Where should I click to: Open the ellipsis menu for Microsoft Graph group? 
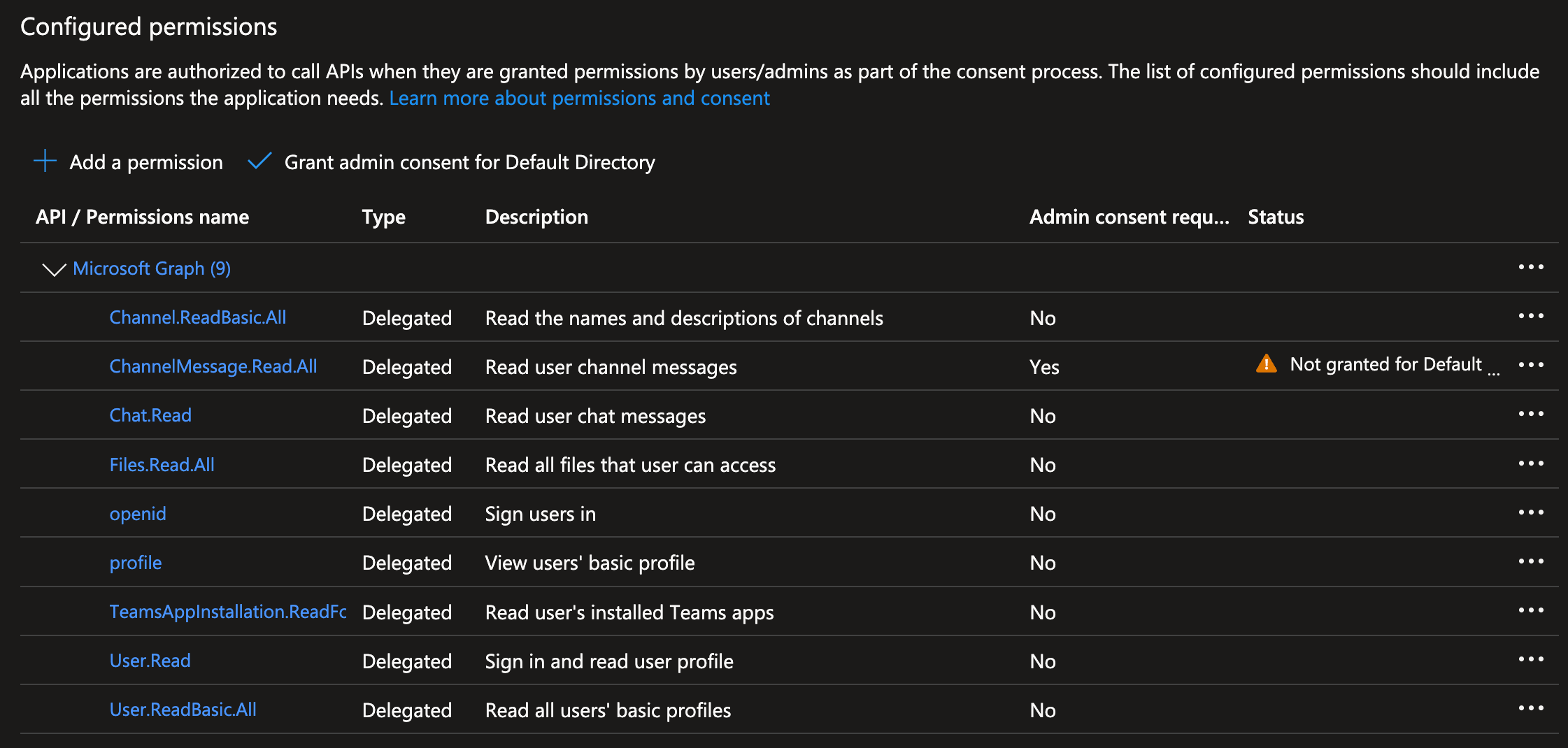(1530, 267)
